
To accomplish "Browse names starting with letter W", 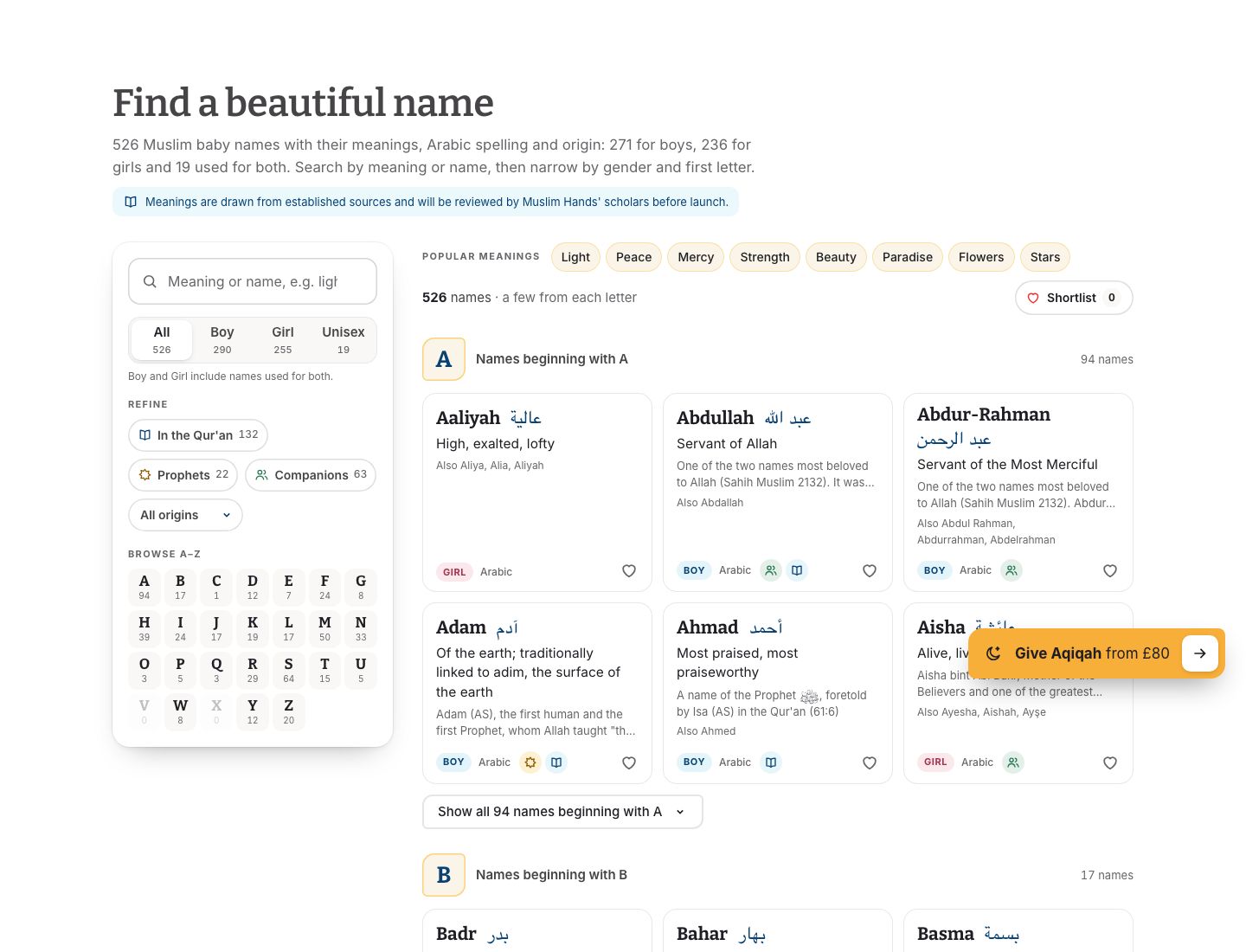I will (x=180, y=711).
